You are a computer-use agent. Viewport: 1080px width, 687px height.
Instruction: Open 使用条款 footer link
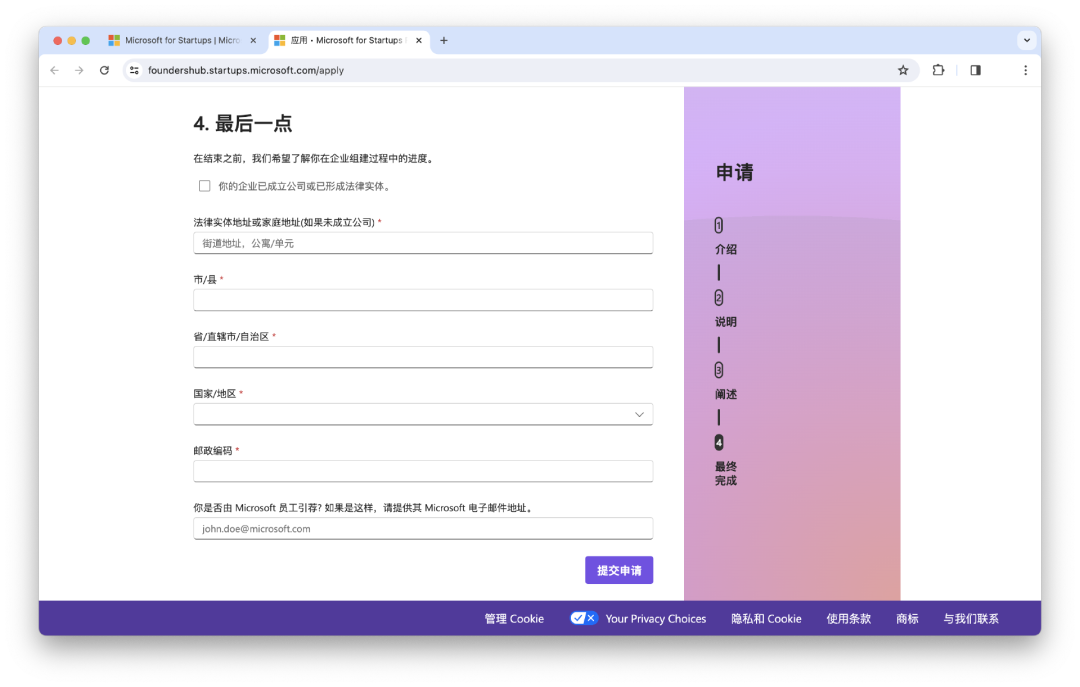click(x=849, y=619)
